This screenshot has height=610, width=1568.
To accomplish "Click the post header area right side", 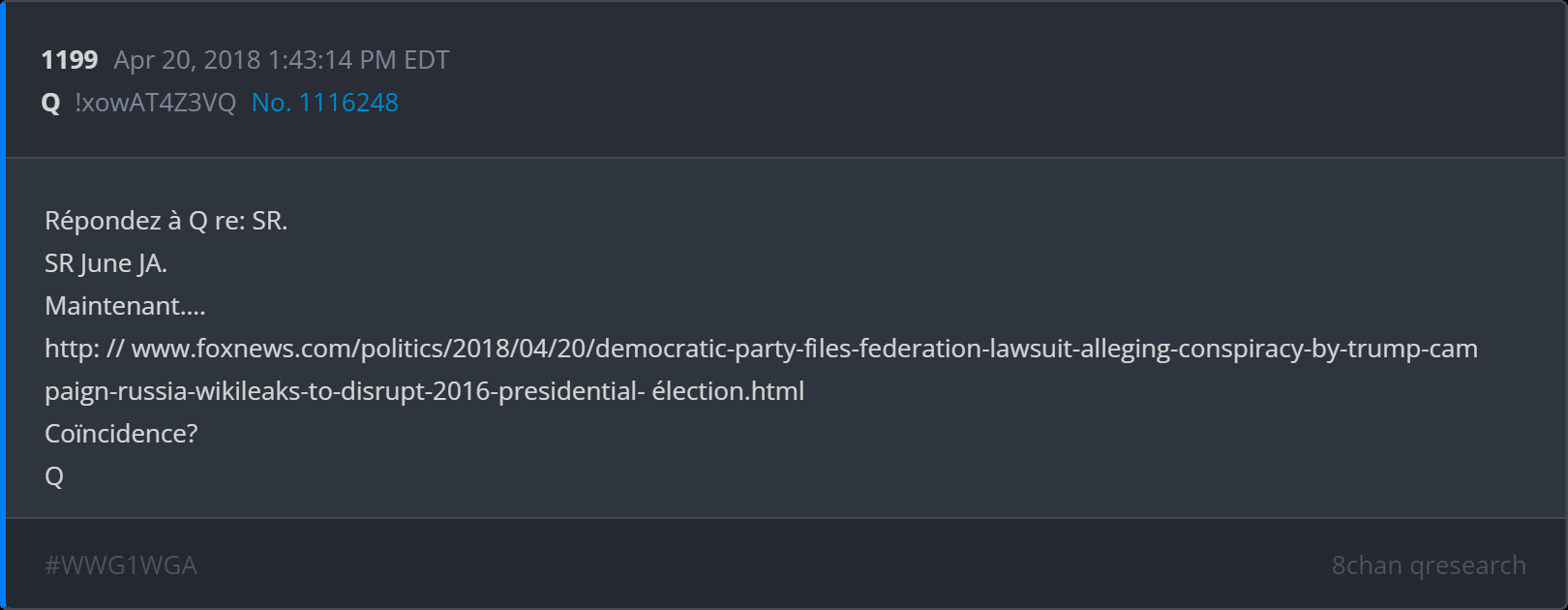I will tap(1065, 81).
